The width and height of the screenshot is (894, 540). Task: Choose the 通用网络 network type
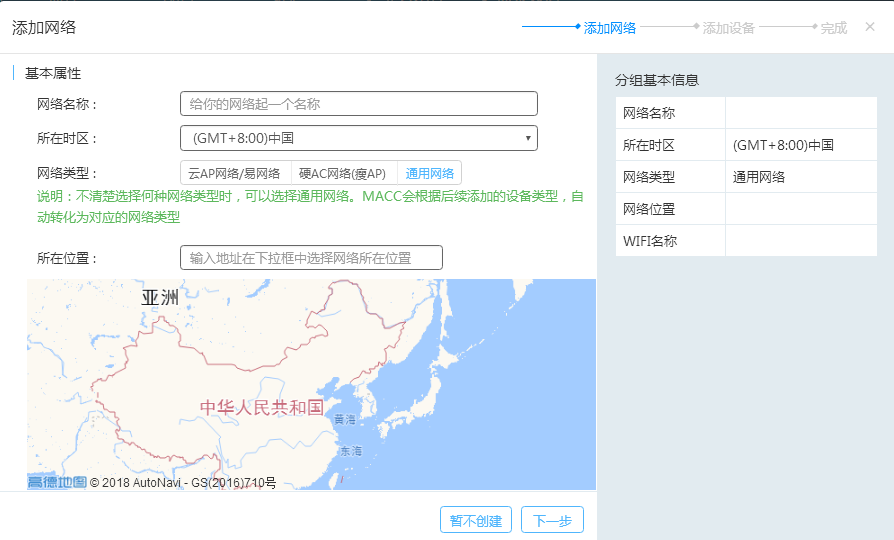430,173
